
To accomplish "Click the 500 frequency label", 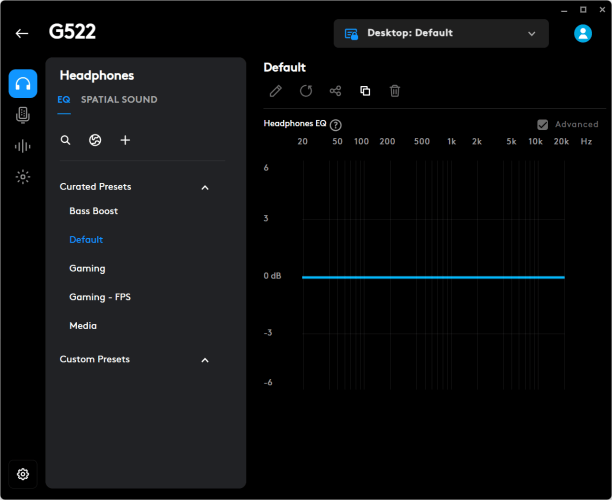I will [422, 141].
